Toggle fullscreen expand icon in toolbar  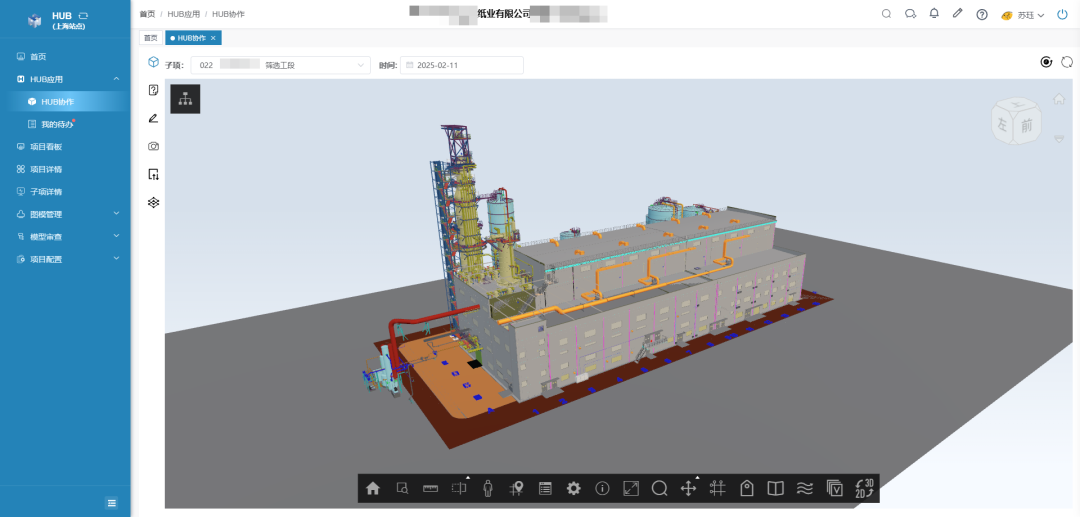click(x=631, y=489)
